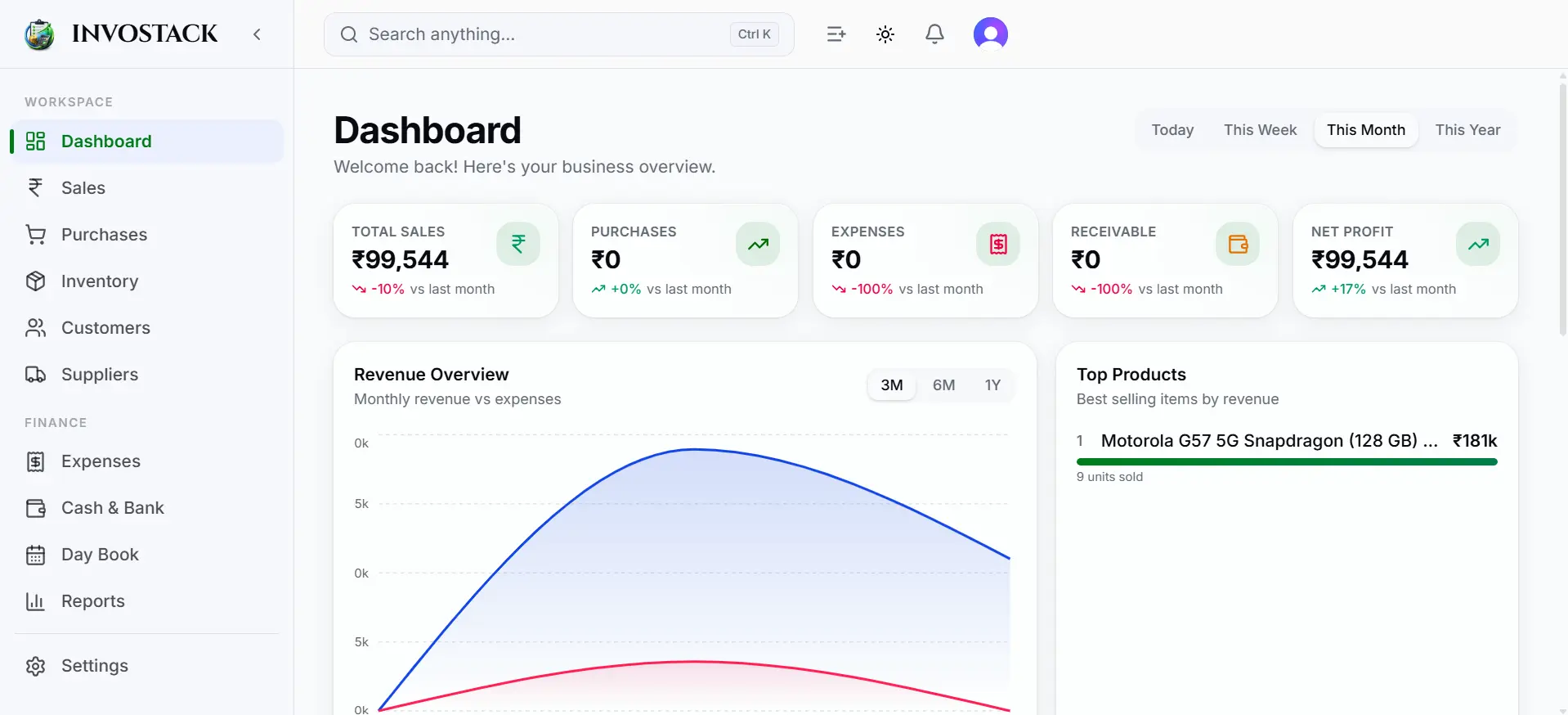
Task: Open the Customers page
Action: click(x=147, y=328)
